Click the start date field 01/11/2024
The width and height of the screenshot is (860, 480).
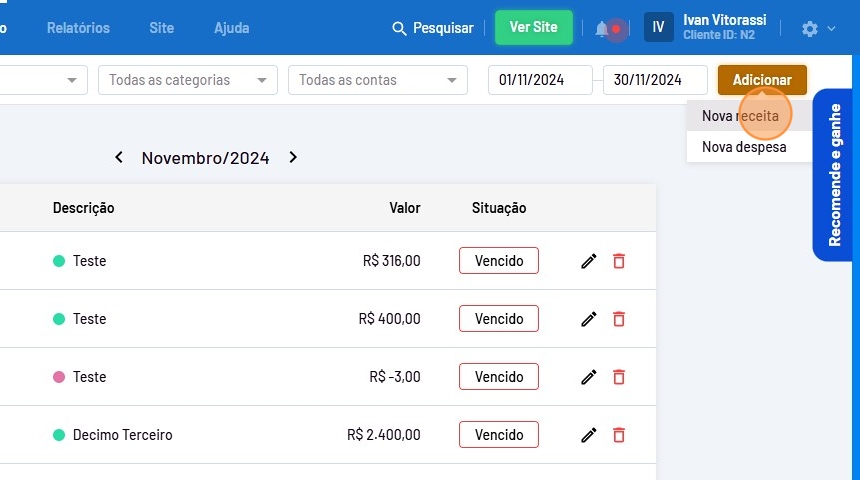coord(540,80)
